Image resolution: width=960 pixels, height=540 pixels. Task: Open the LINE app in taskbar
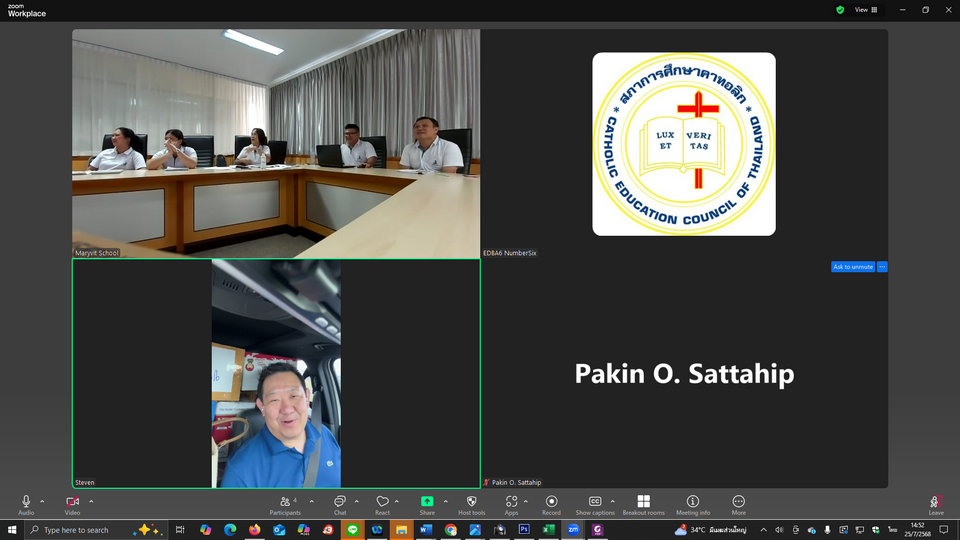[x=352, y=530]
